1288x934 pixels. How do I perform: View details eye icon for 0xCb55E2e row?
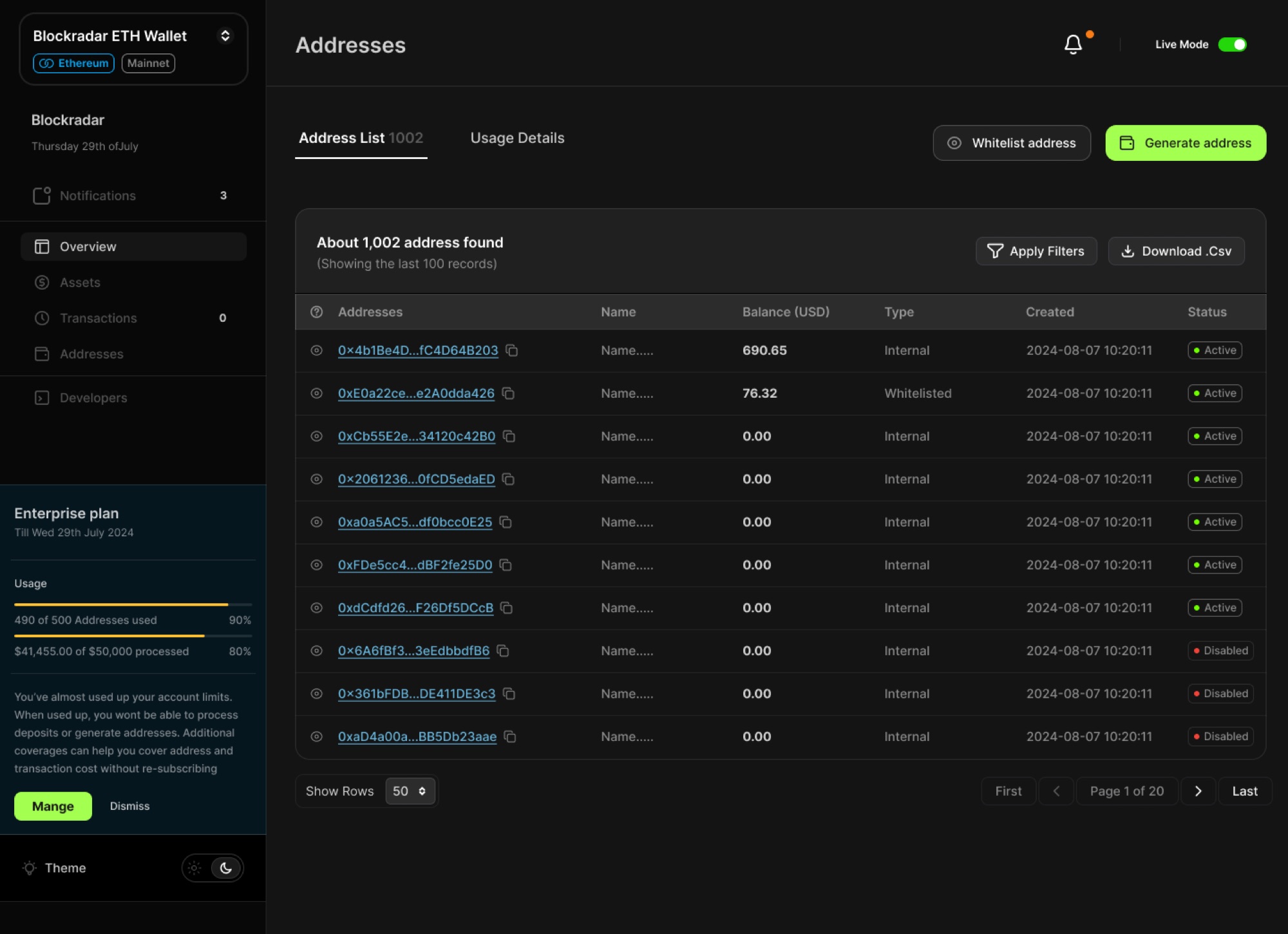click(x=316, y=436)
